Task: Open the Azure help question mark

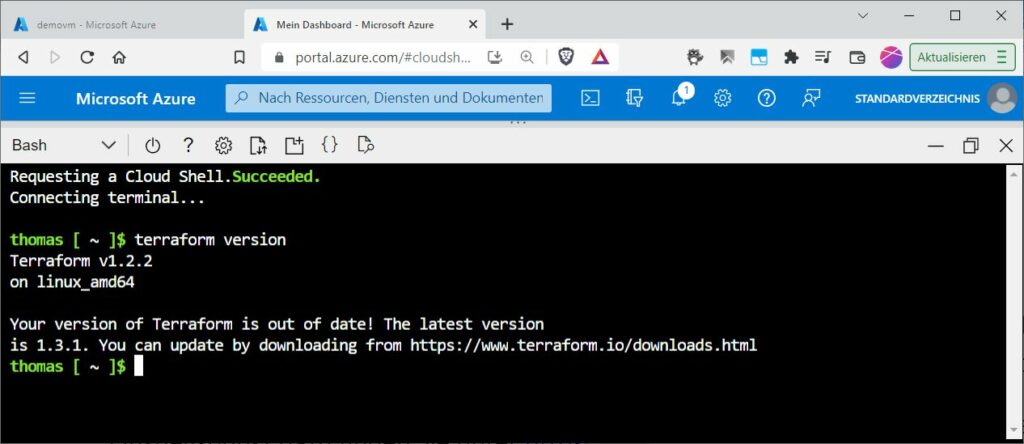Action: [x=766, y=99]
